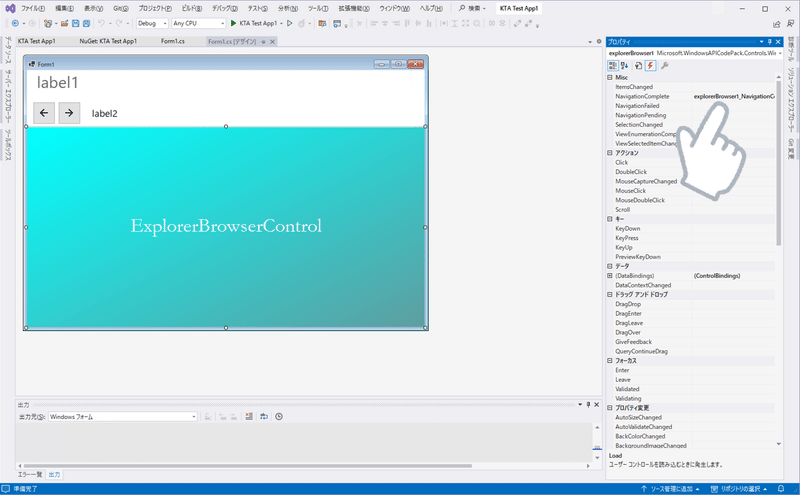Click the clock icon in Output panel
The image size is (800, 495).
tap(279, 417)
